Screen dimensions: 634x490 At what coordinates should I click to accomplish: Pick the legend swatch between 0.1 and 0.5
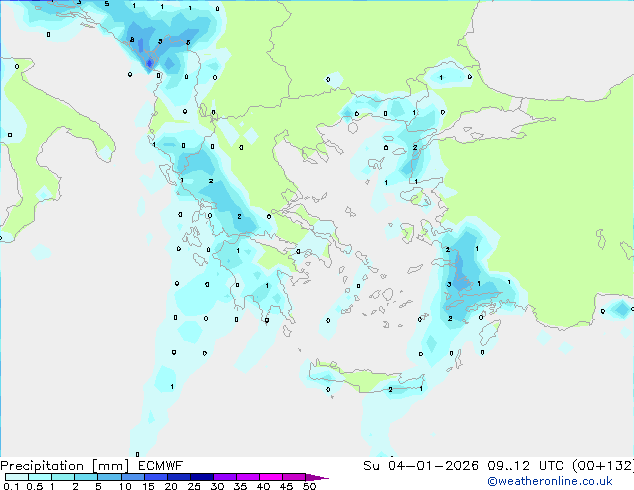point(17,477)
